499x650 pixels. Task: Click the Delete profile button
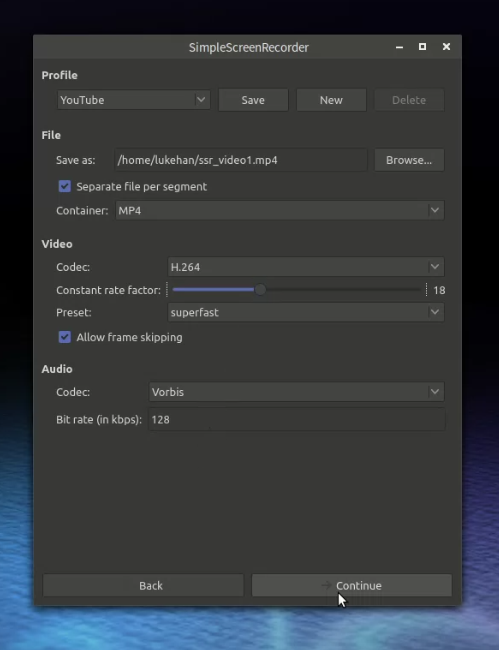pos(409,100)
